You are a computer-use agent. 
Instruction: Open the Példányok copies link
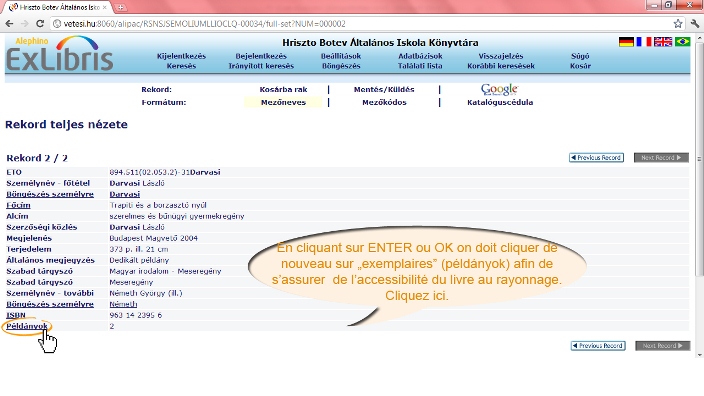(26, 326)
